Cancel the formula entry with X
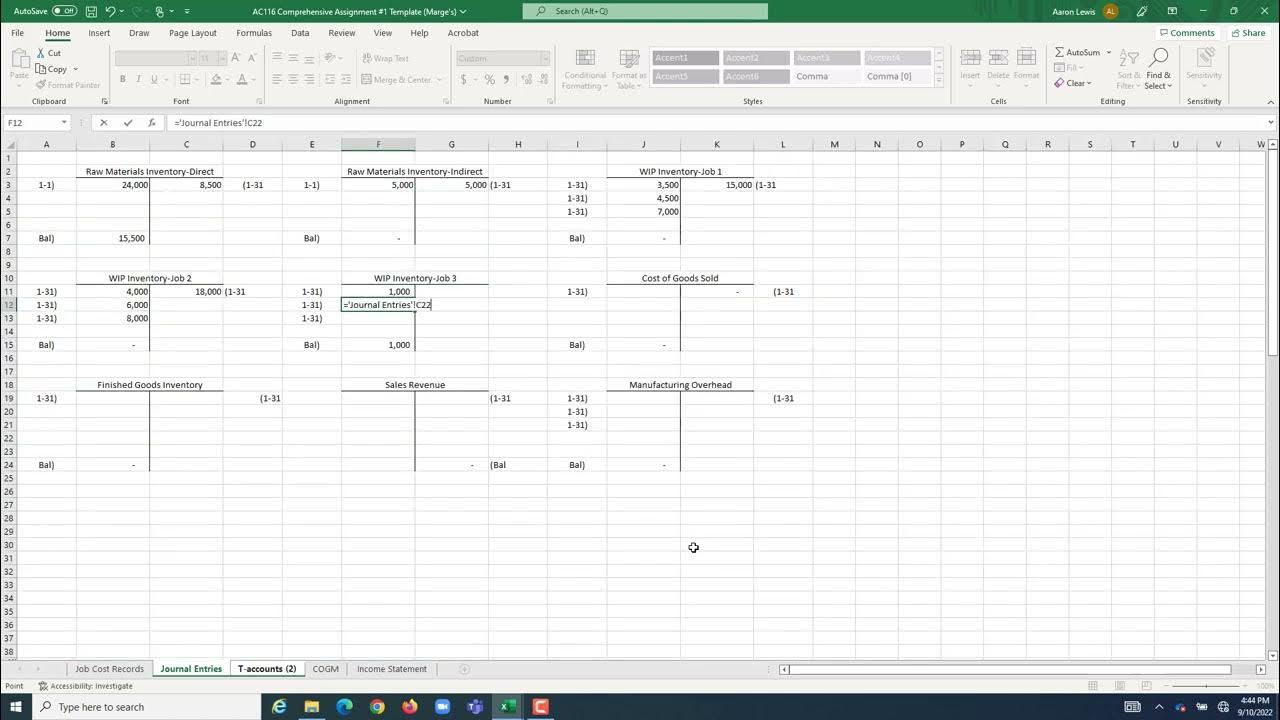This screenshot has width=1280, height=720. (104, 123)
